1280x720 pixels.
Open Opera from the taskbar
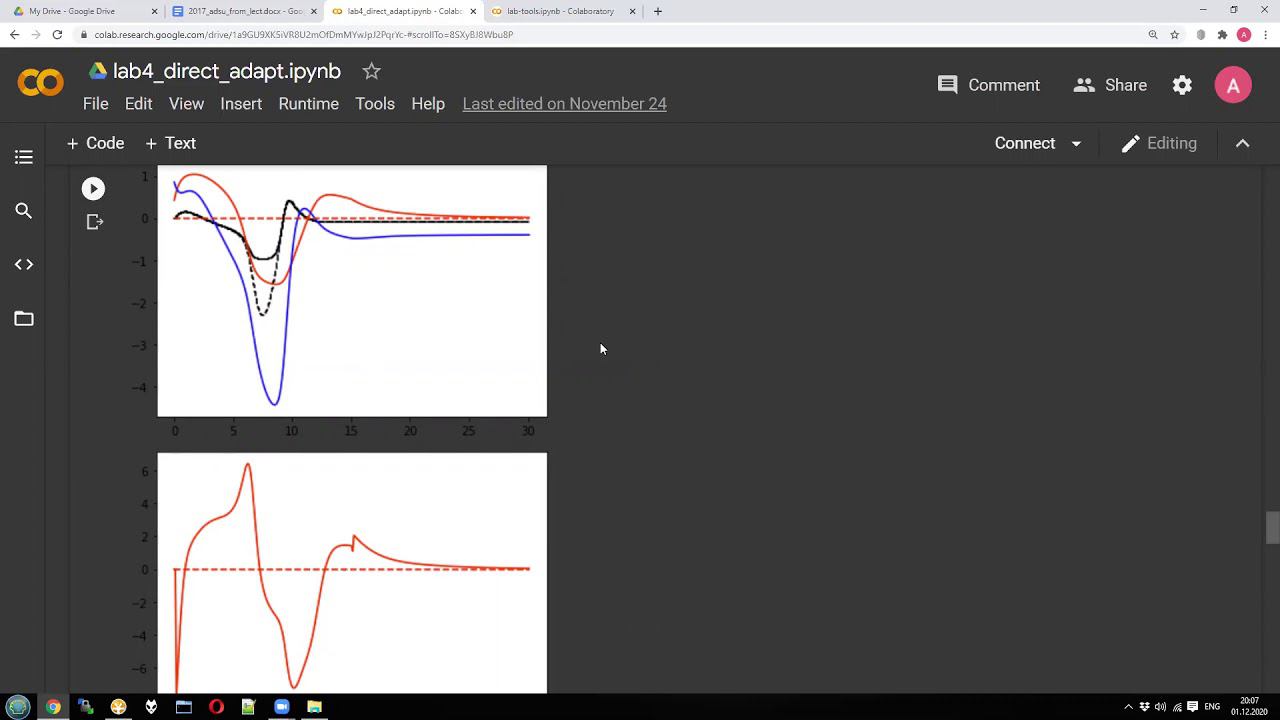(216, 707)
